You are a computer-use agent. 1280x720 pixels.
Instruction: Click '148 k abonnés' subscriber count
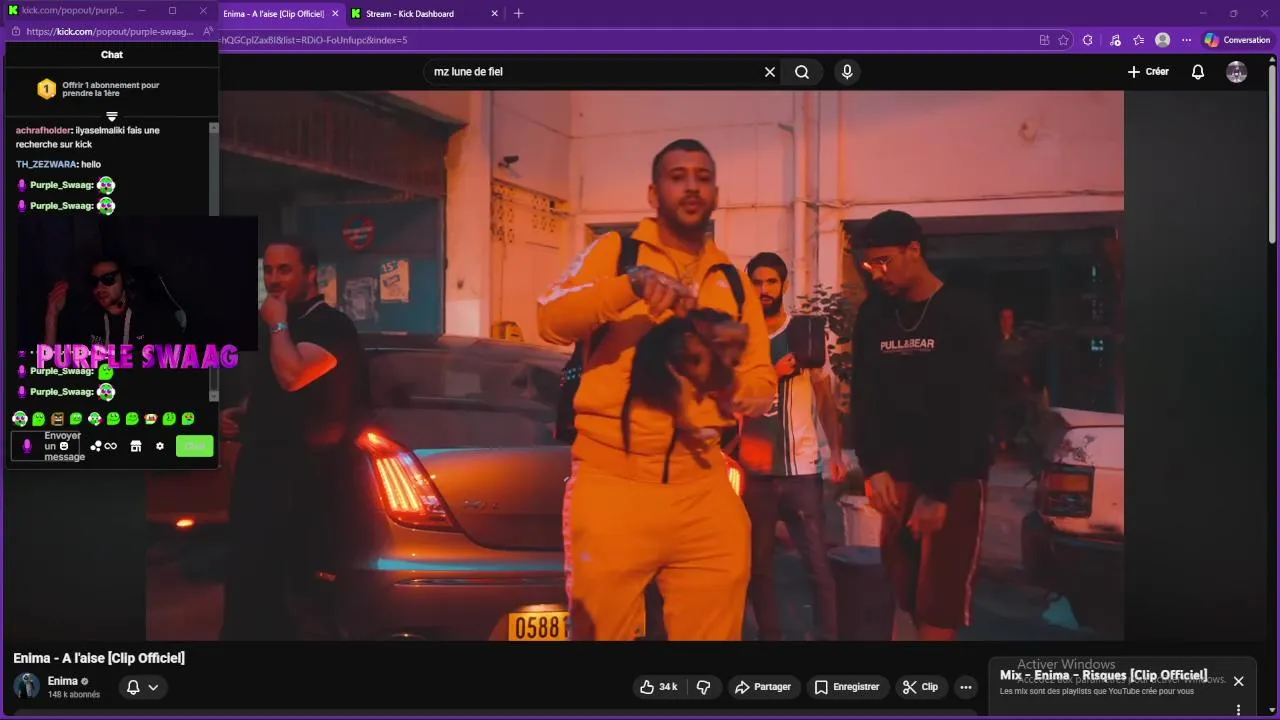74,695
